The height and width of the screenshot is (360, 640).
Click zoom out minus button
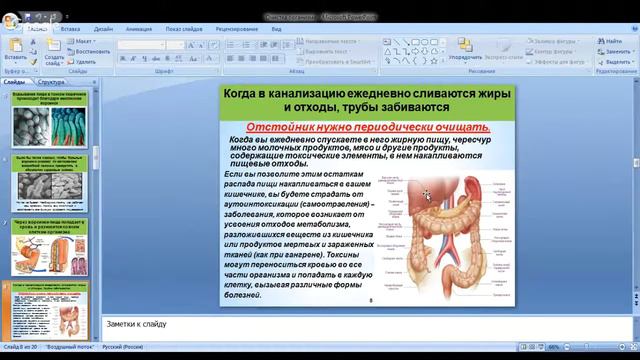click(567, 347)
